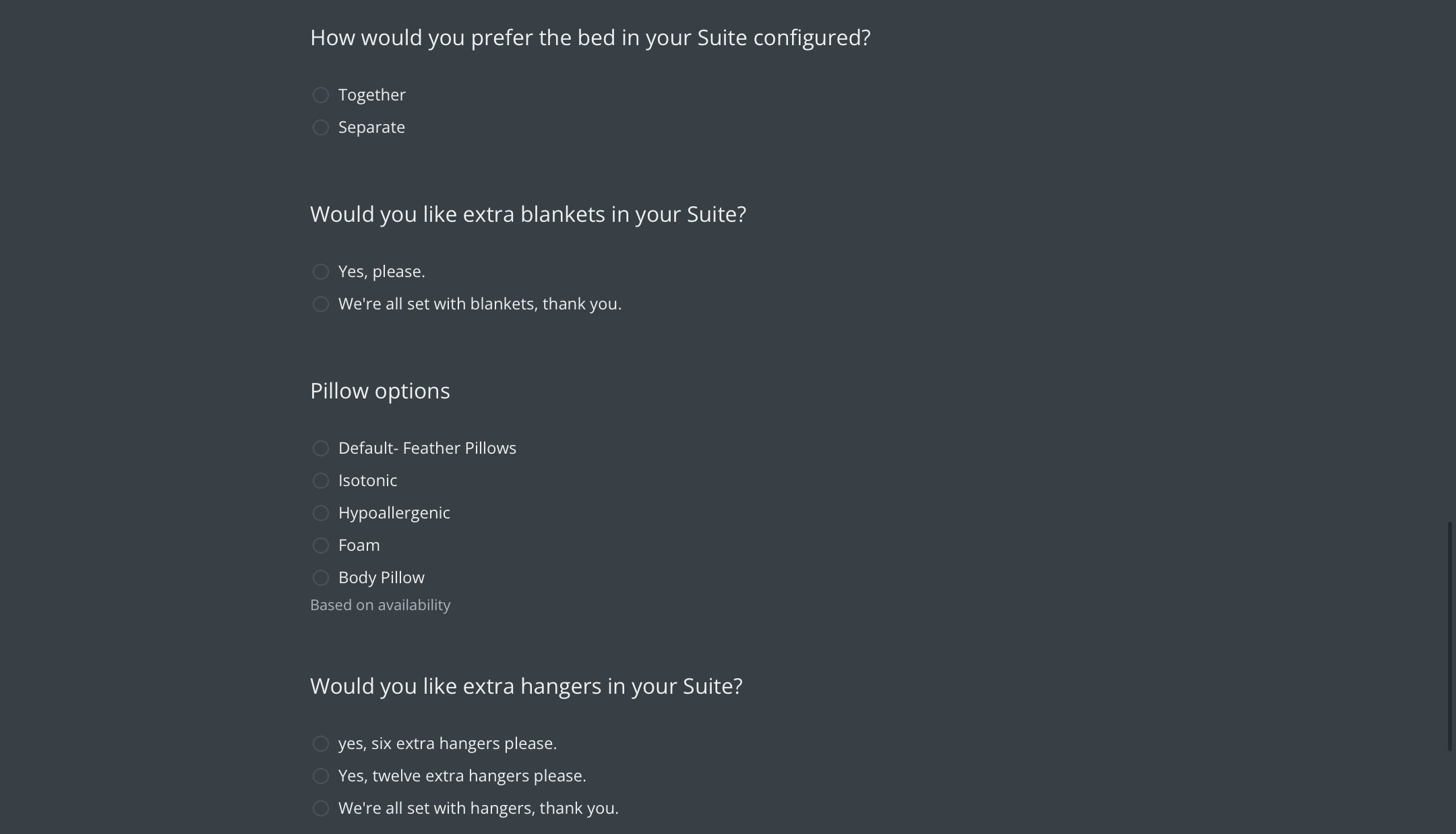Image resolution: width=1456 pixels, height=834 pixels.
Task: Decline extra blankets option
Action: (x=321, y=304)
